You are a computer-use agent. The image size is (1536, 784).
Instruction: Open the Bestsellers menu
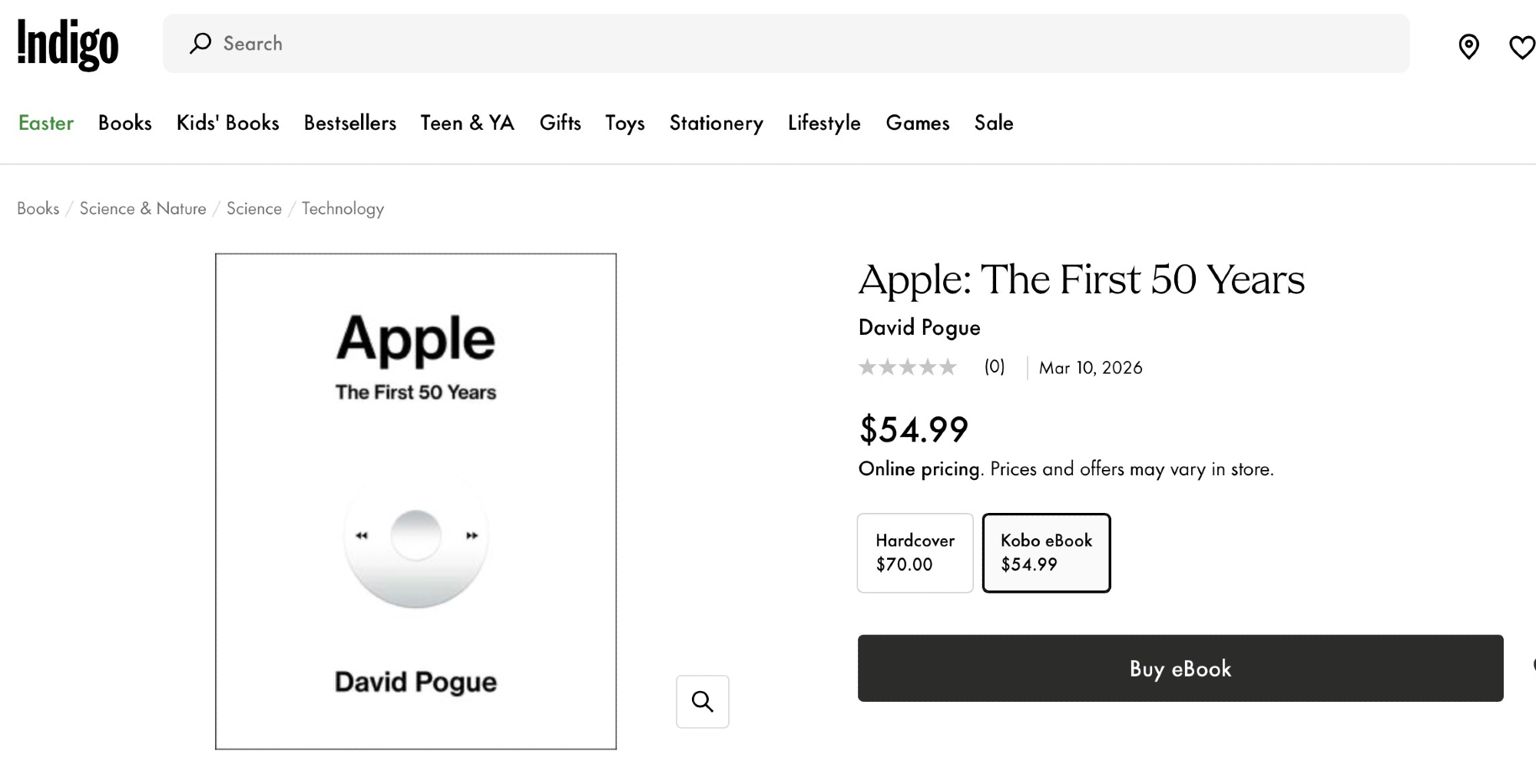click(350, 123)
